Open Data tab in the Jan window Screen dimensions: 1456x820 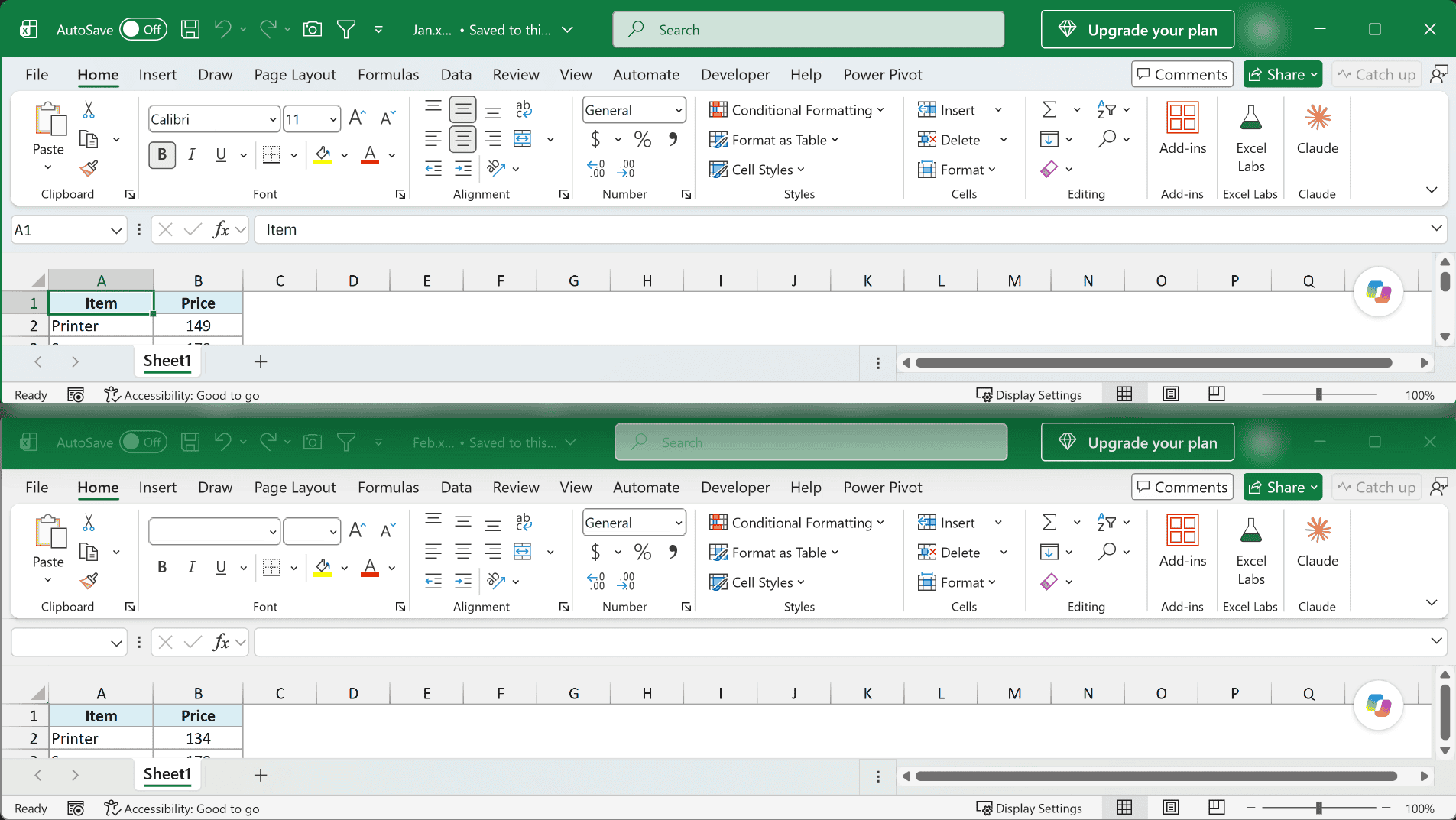(456, 75)
